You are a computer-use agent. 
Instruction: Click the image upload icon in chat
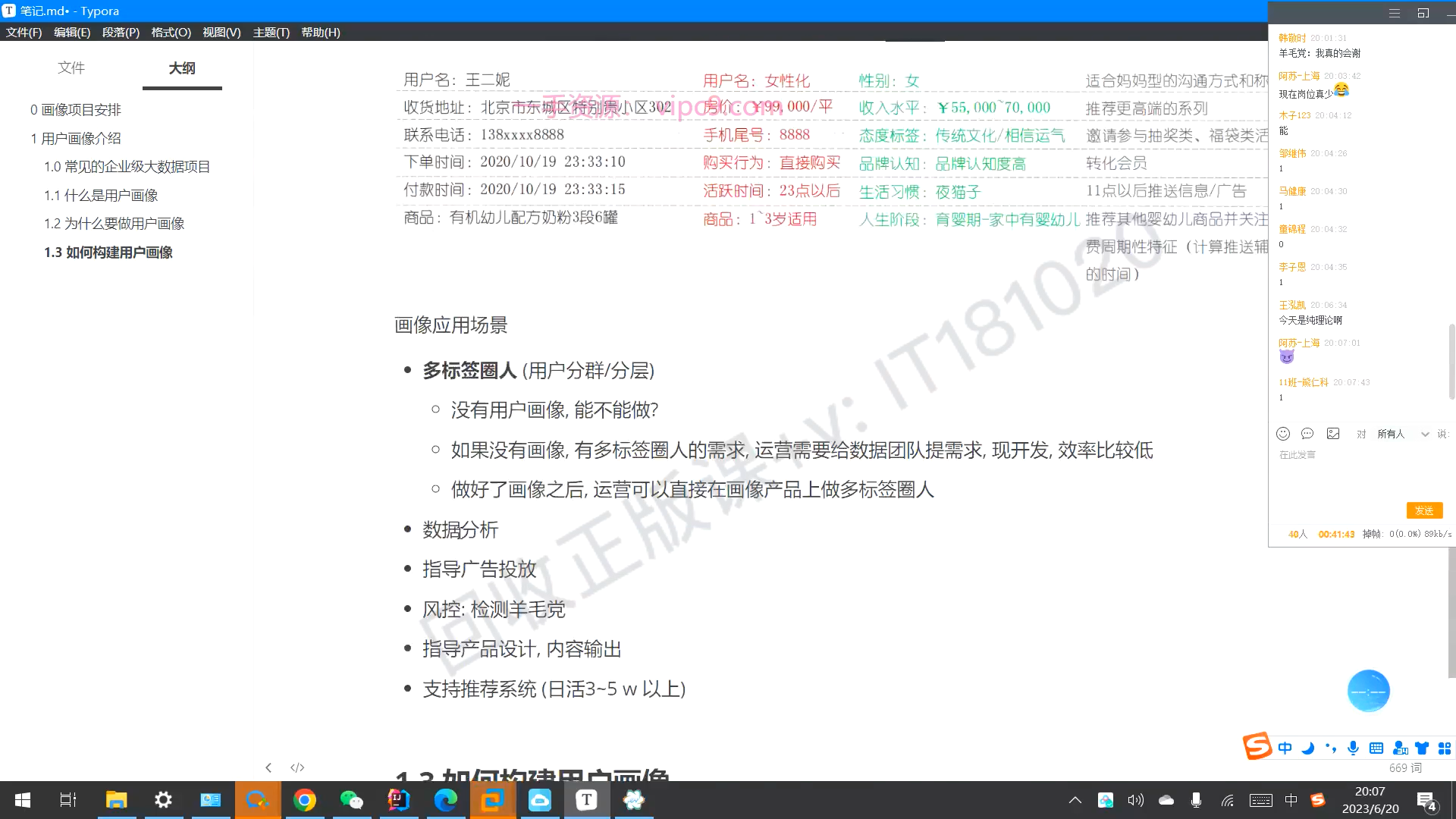(x=1333, y=434)
